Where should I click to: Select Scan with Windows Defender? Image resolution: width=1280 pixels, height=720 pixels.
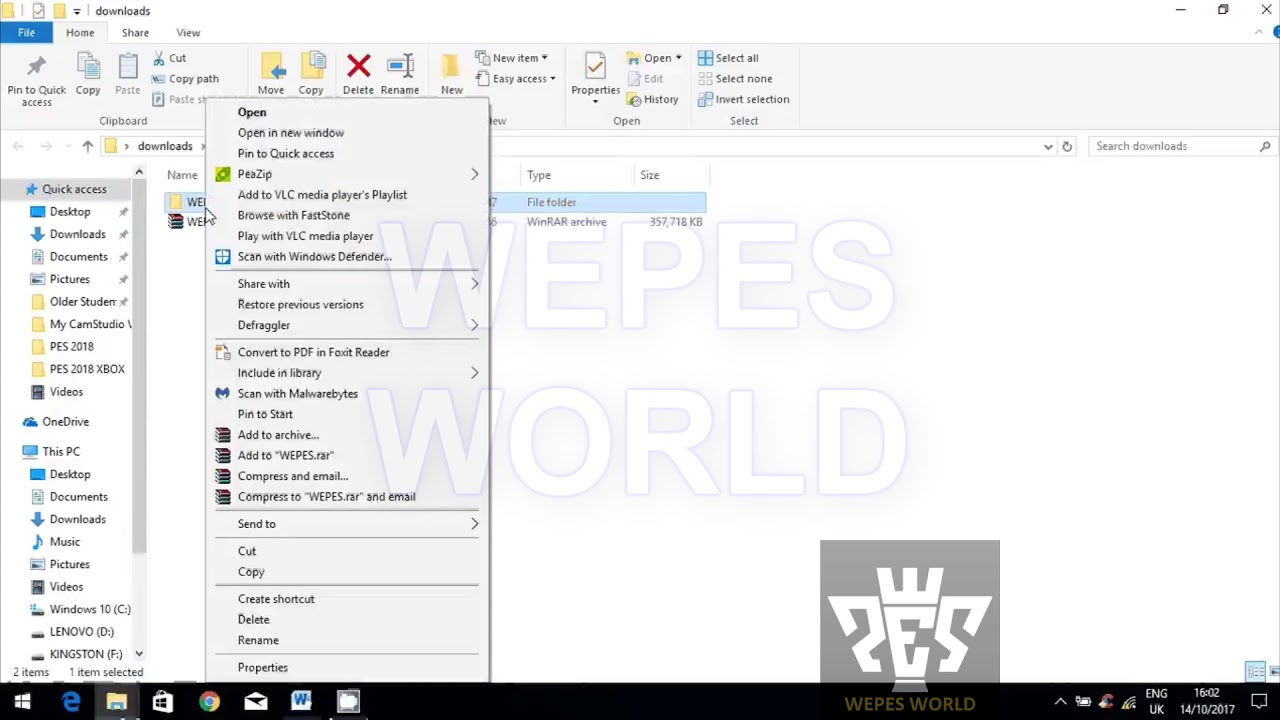click(315, 257)
